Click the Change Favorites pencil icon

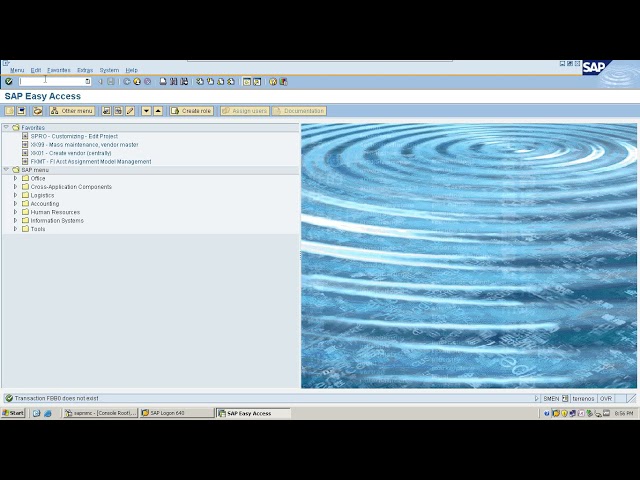130,111
